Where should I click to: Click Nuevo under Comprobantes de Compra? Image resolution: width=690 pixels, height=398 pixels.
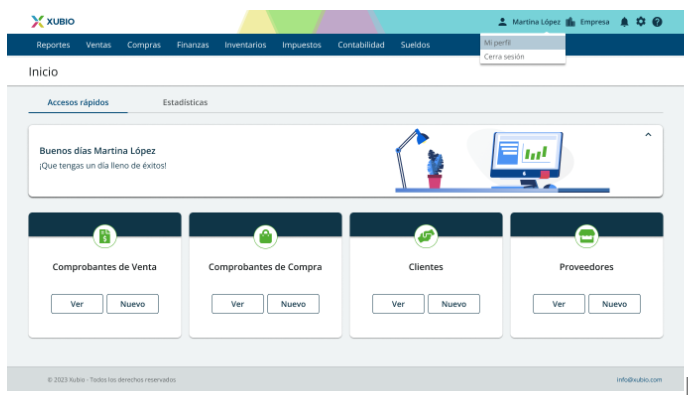click(293, 304)
